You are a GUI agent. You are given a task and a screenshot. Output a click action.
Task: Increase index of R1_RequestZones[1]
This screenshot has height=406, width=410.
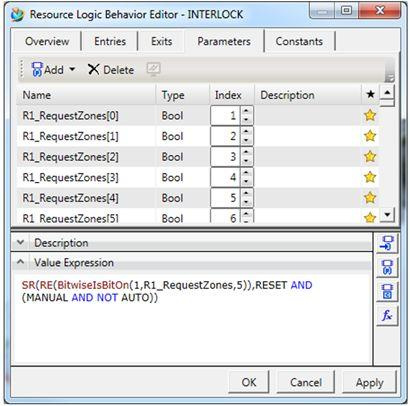click(246, 132)
